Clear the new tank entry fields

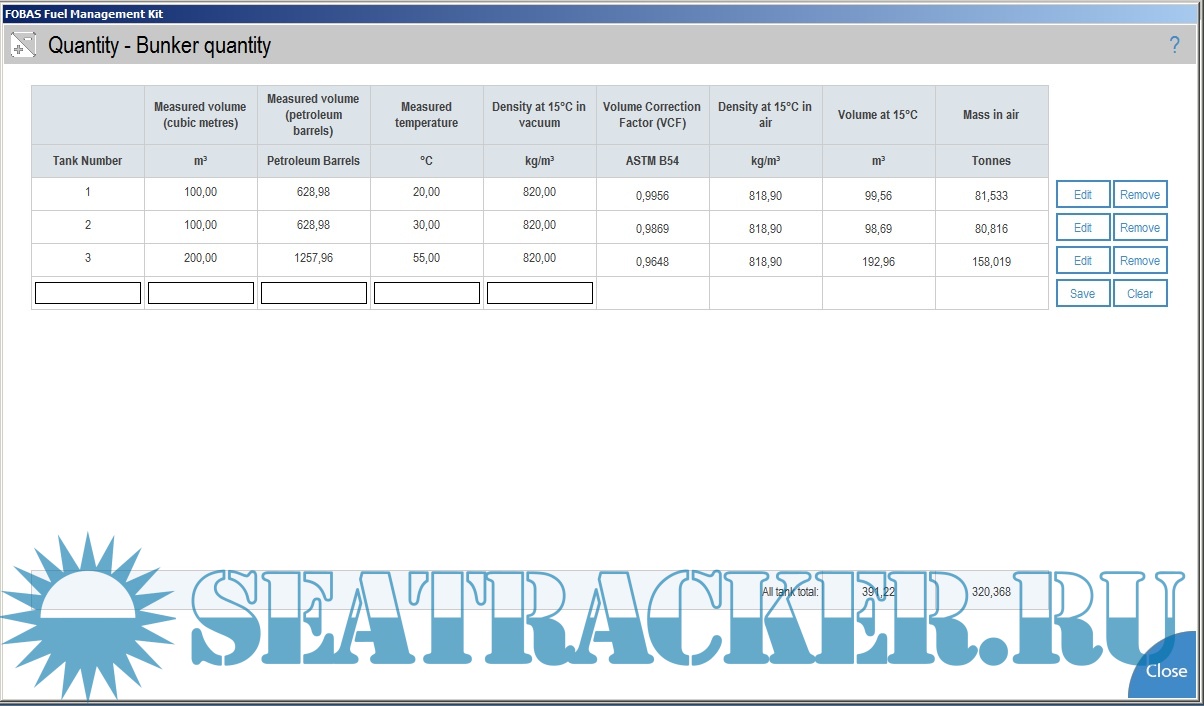tap(1139, 294)
